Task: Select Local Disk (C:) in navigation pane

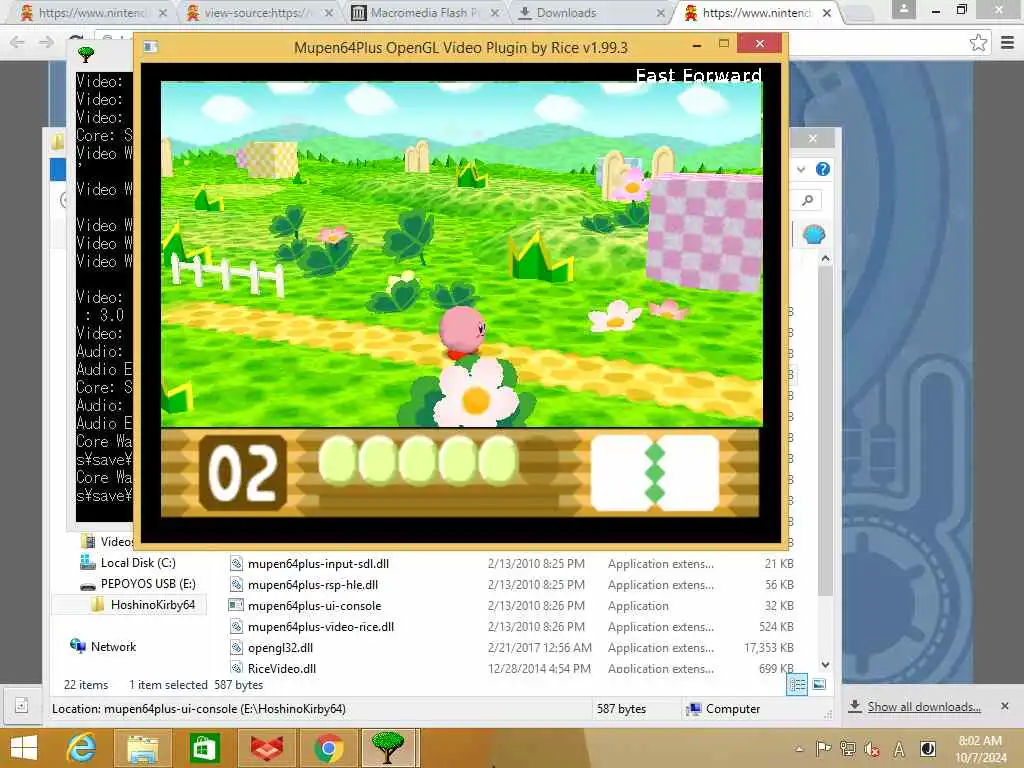Action: [x=138, y=563]
